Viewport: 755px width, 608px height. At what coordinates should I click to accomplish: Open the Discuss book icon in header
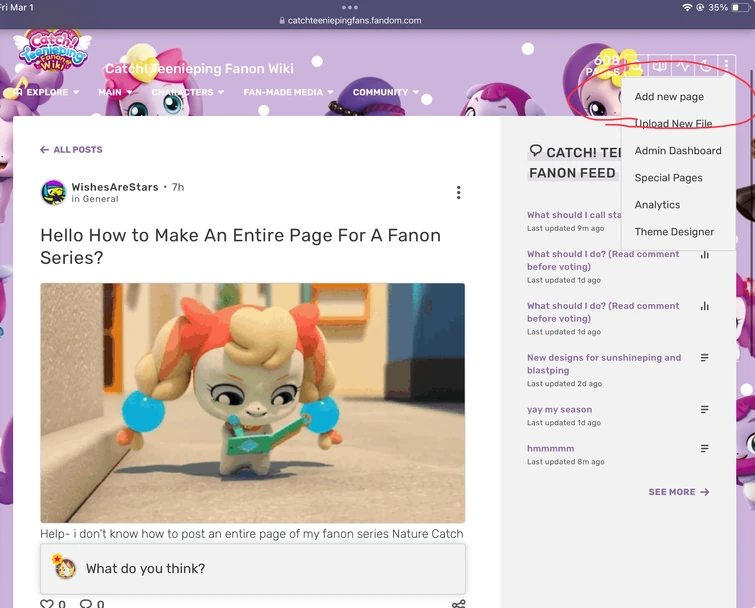[x=660, y=66]
